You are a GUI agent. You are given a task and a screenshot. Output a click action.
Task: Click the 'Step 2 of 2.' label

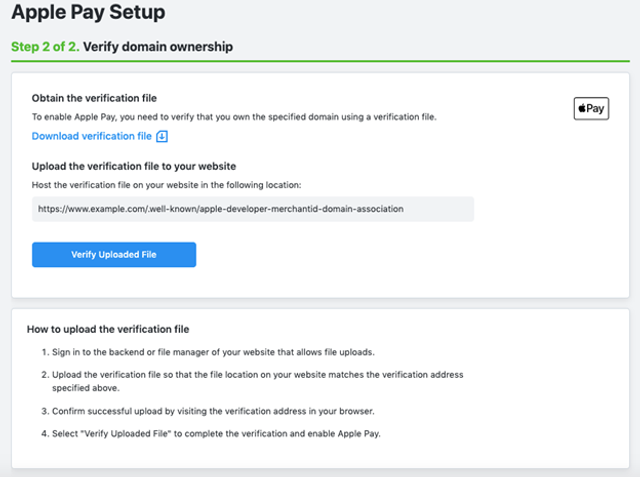coord(45,47)
